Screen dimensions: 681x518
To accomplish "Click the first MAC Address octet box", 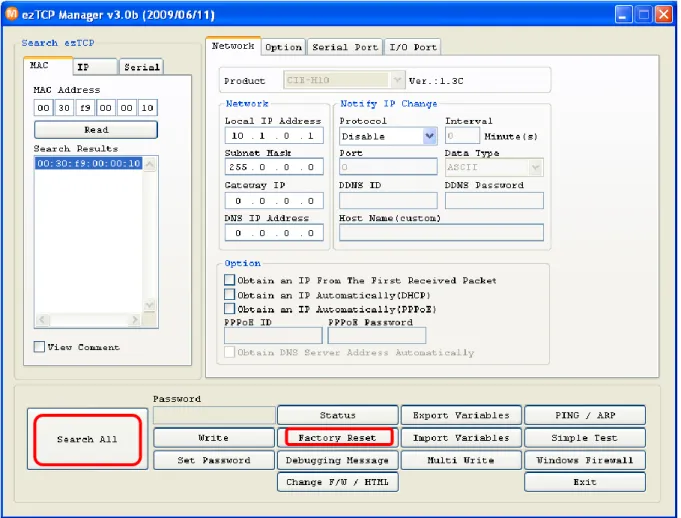I will pyautogui.click(x=43, y=108).
